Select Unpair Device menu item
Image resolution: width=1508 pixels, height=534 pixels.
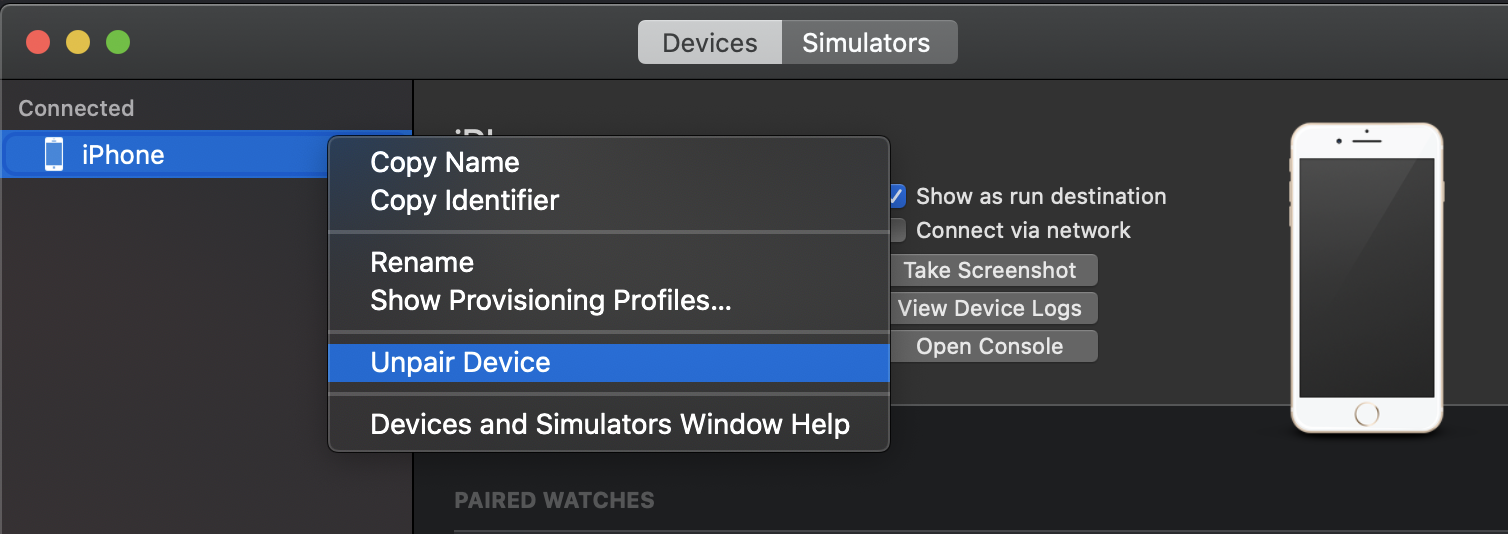[461, 363]
